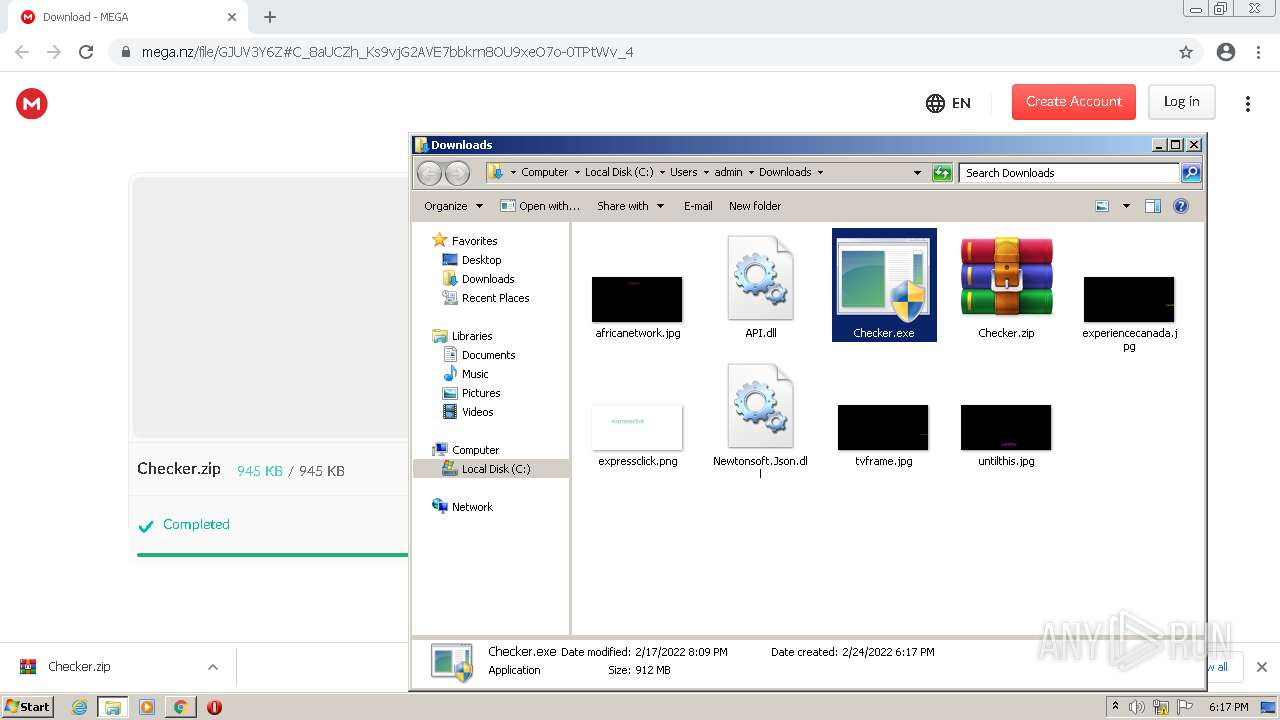
Task: Open a new Chrome tab
Action: [x=269, y=17]
